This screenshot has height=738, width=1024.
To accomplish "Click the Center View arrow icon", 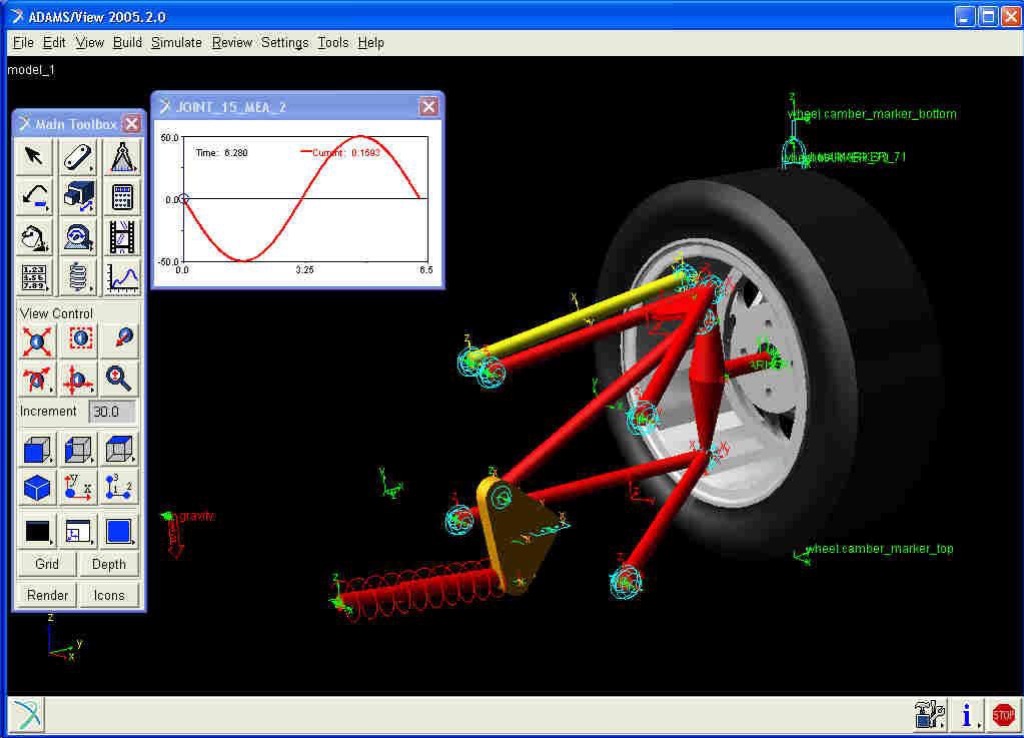I will coord(121,340).
